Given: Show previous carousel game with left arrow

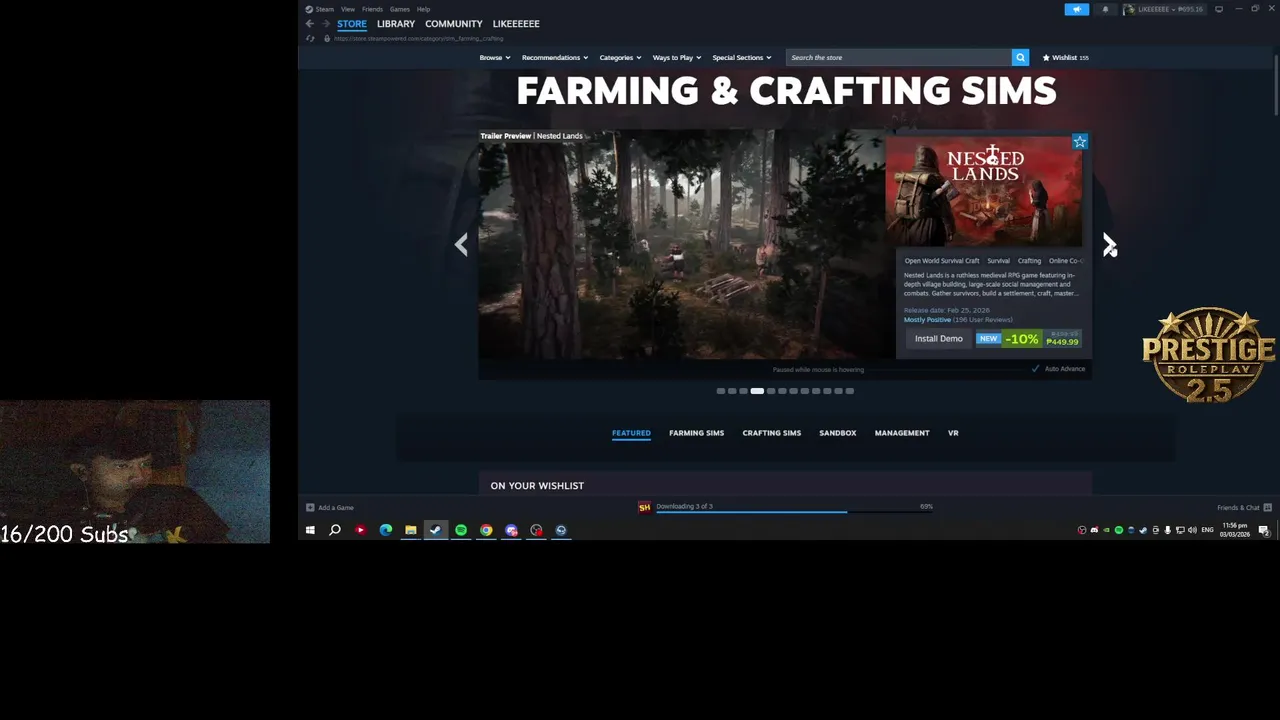Looking at the screenshot, I should click(x=461, y=244).
